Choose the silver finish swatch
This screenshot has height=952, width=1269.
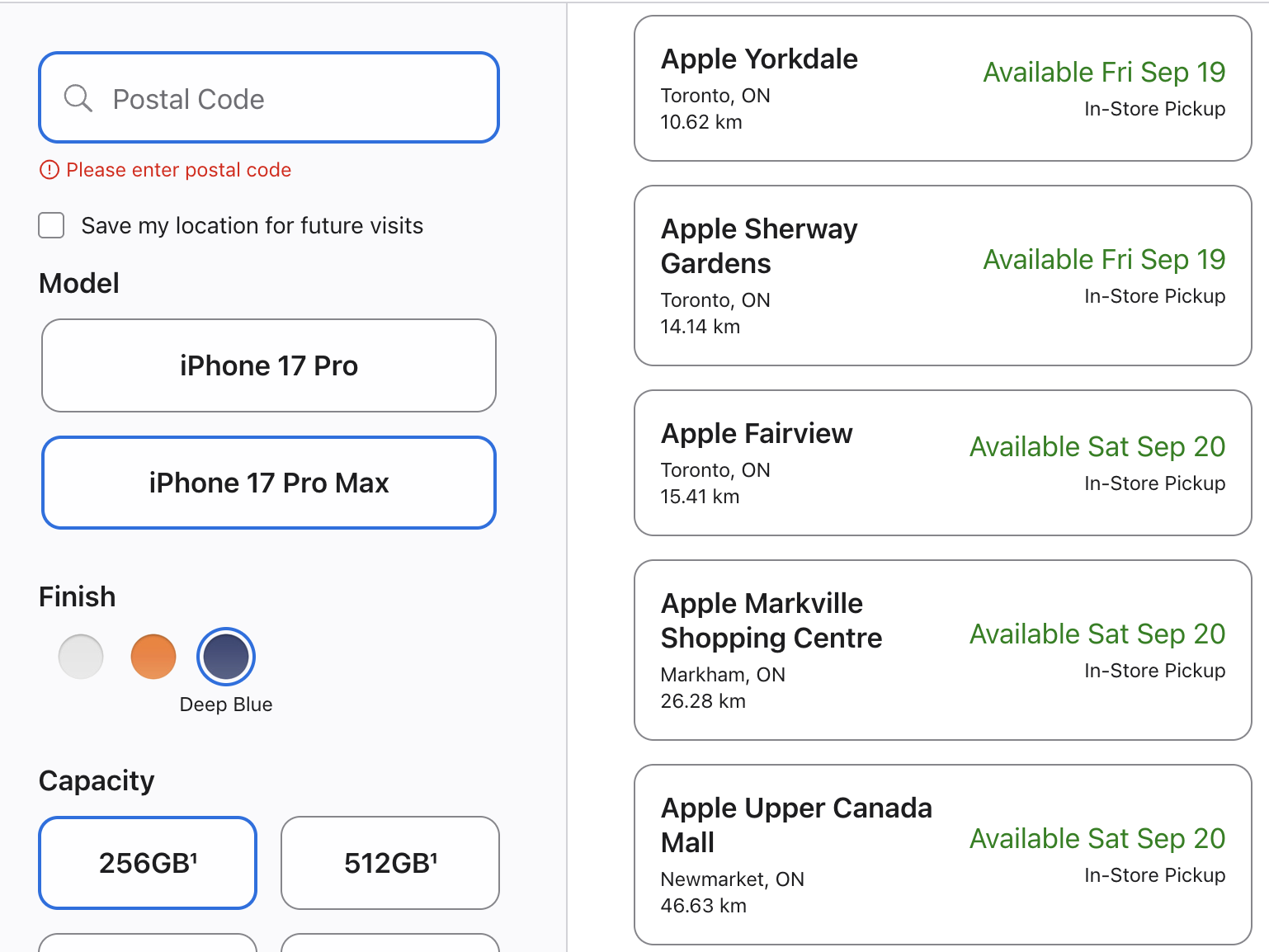[x=81, y=657]
